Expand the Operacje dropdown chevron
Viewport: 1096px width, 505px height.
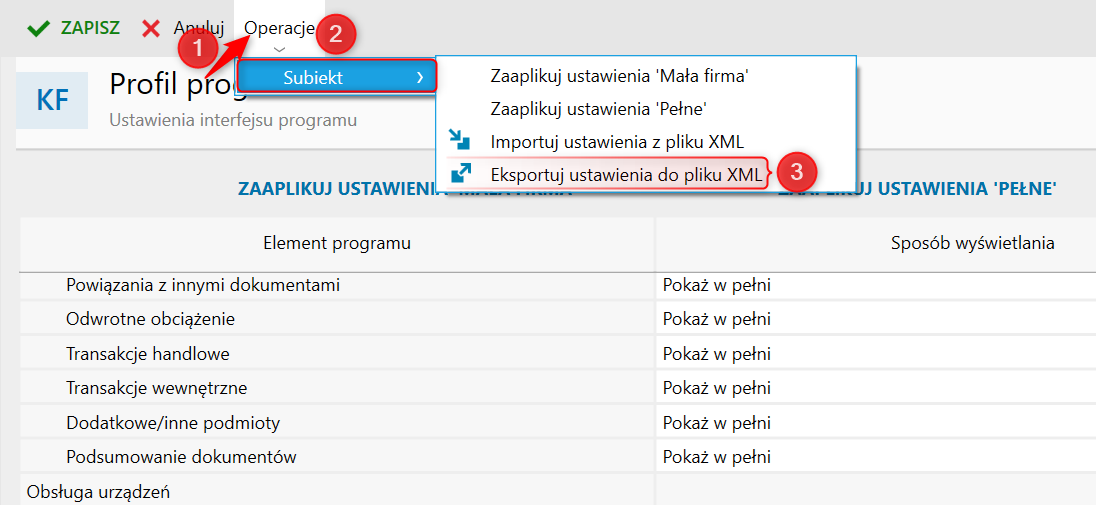click(x=279, y=49)
